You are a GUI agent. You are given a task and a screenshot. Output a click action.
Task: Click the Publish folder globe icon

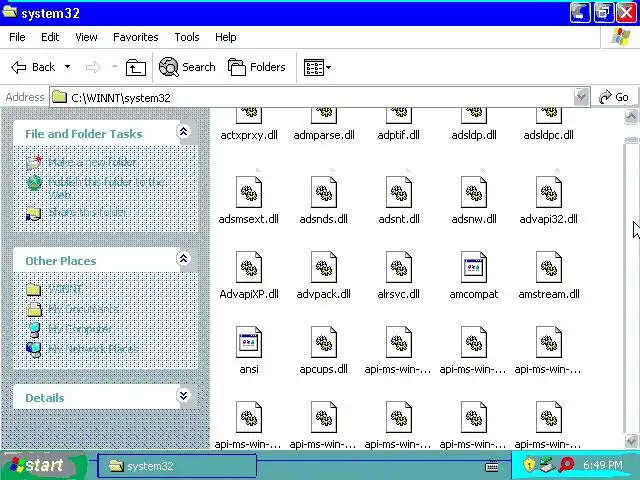(34, 183)
